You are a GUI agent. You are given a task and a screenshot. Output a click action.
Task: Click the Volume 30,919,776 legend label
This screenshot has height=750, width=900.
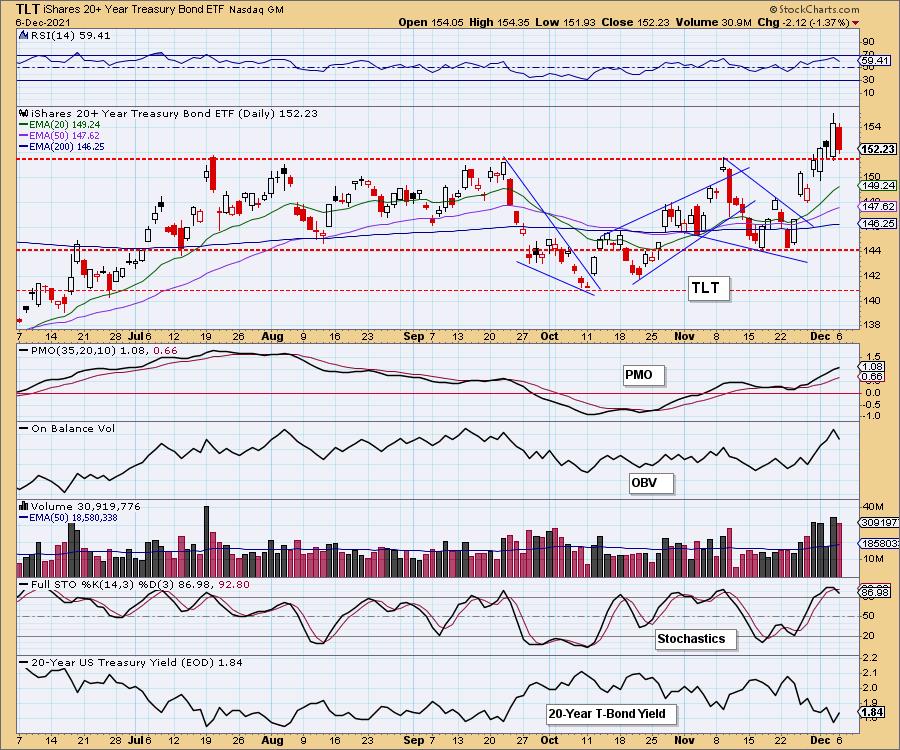[x=86, y=506]
